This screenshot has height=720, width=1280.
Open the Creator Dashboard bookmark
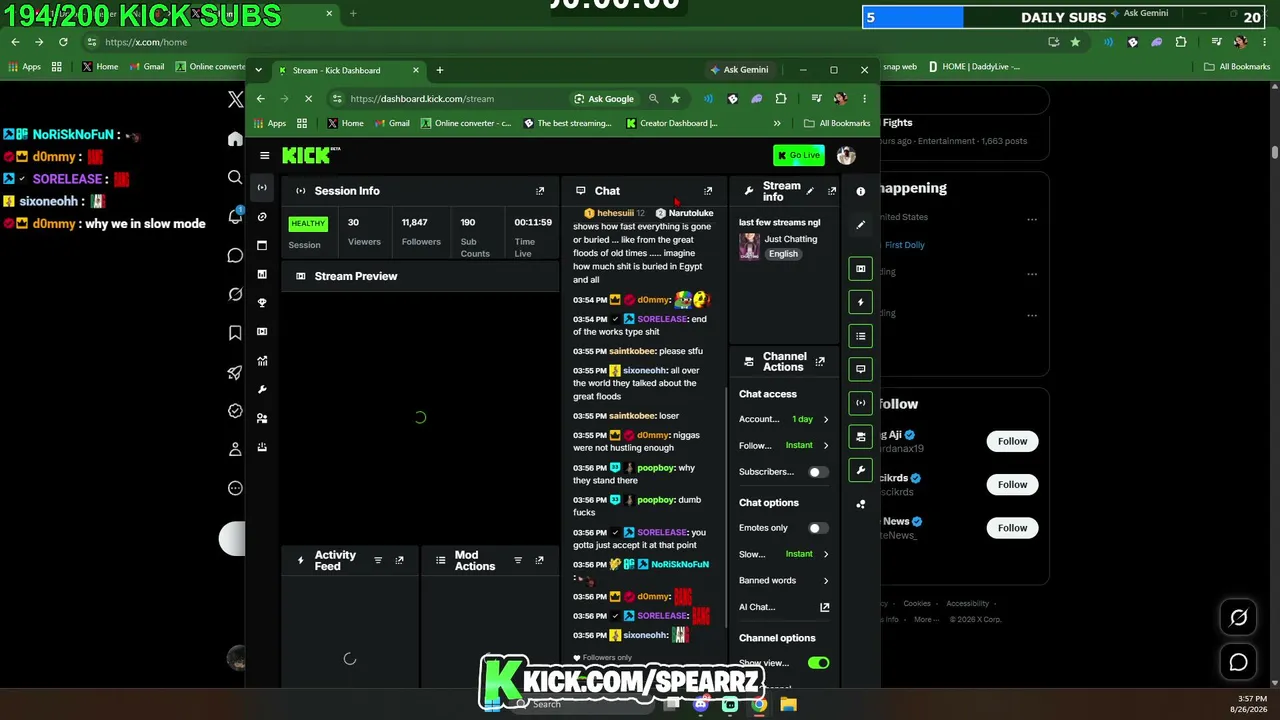(x=672, y=123)
